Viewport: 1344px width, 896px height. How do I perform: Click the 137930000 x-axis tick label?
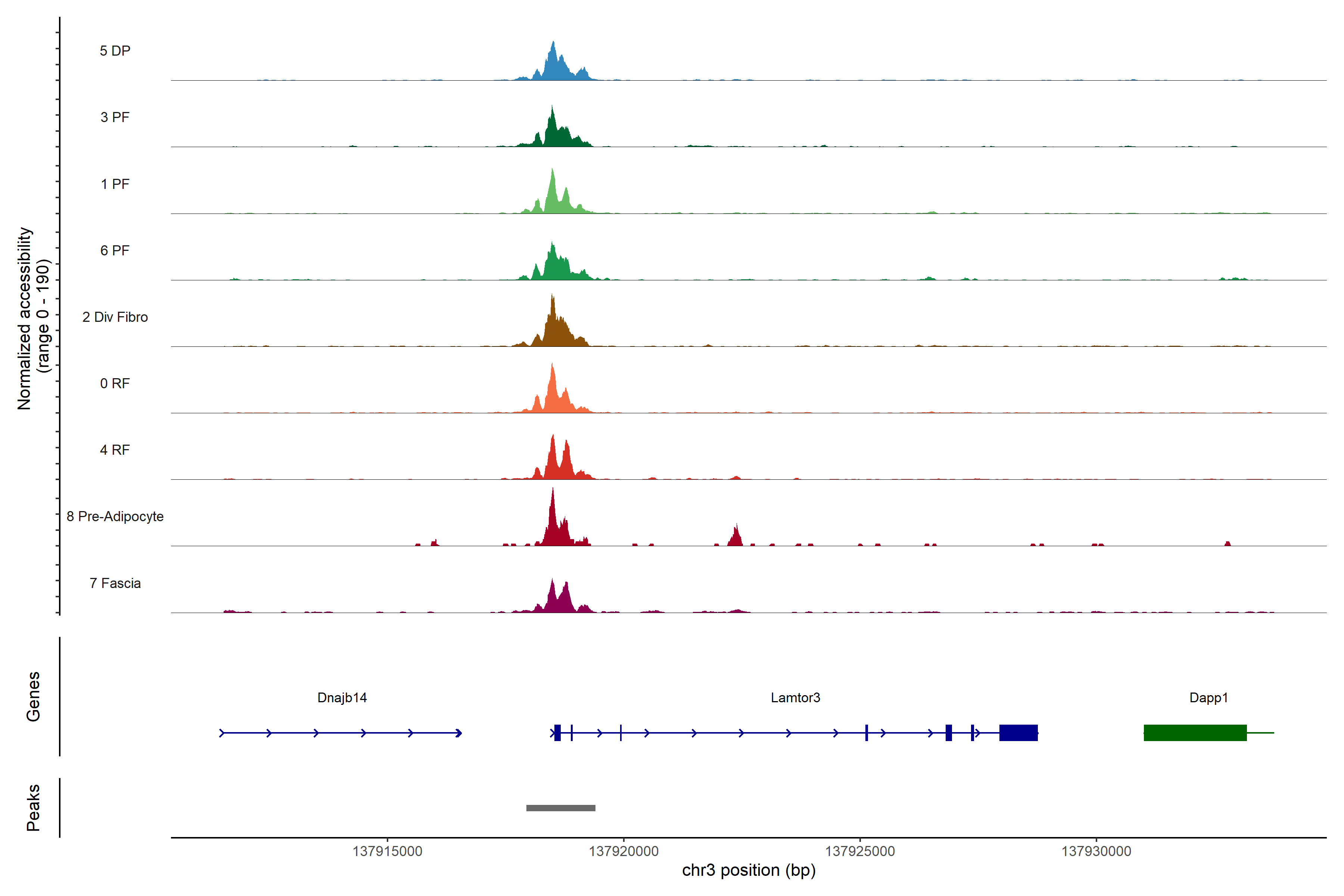click(1096, 851)
